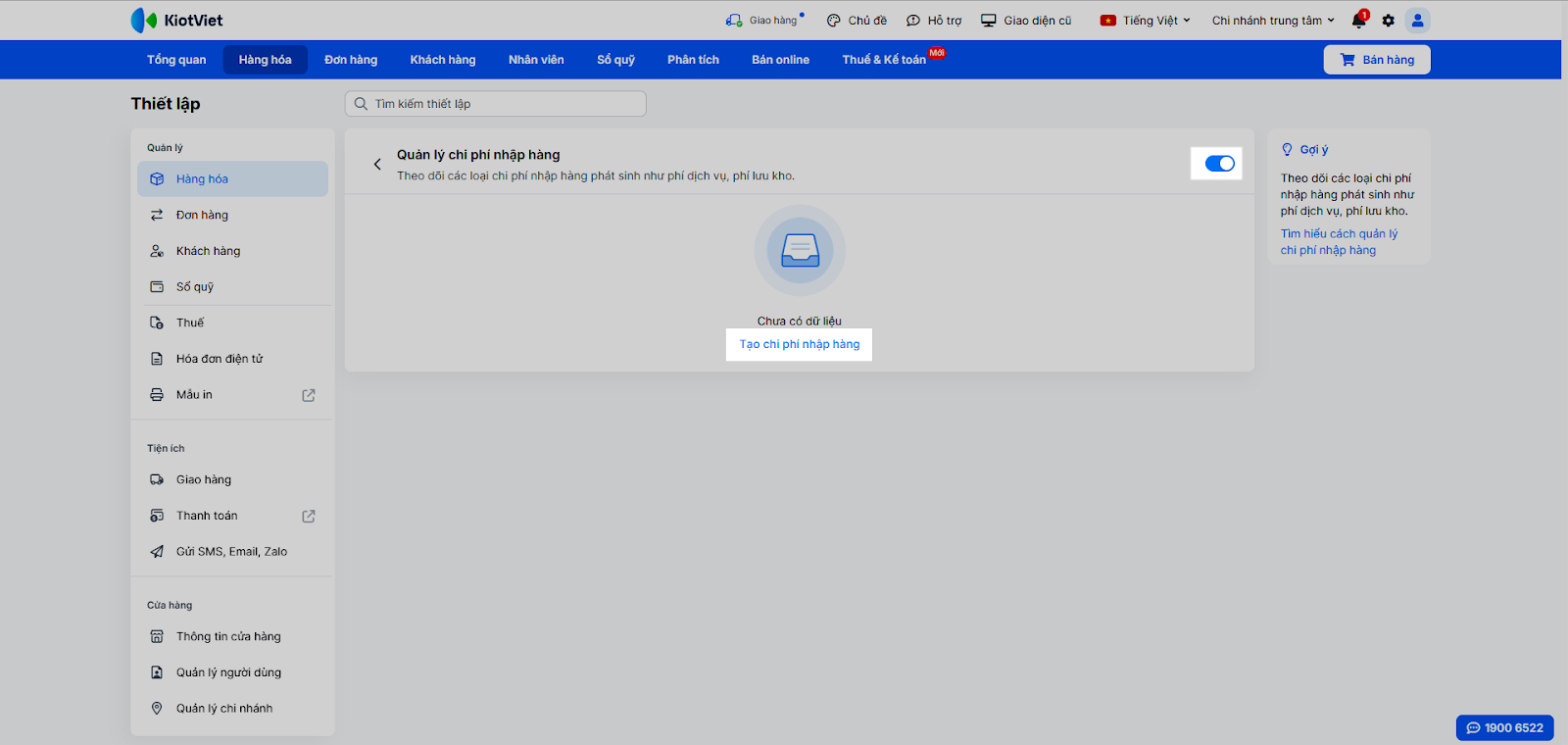Viewport: 1568px width, 745px height.
Task: Click the Chủ đề palette icon
Action: click(x=834, y=21)
